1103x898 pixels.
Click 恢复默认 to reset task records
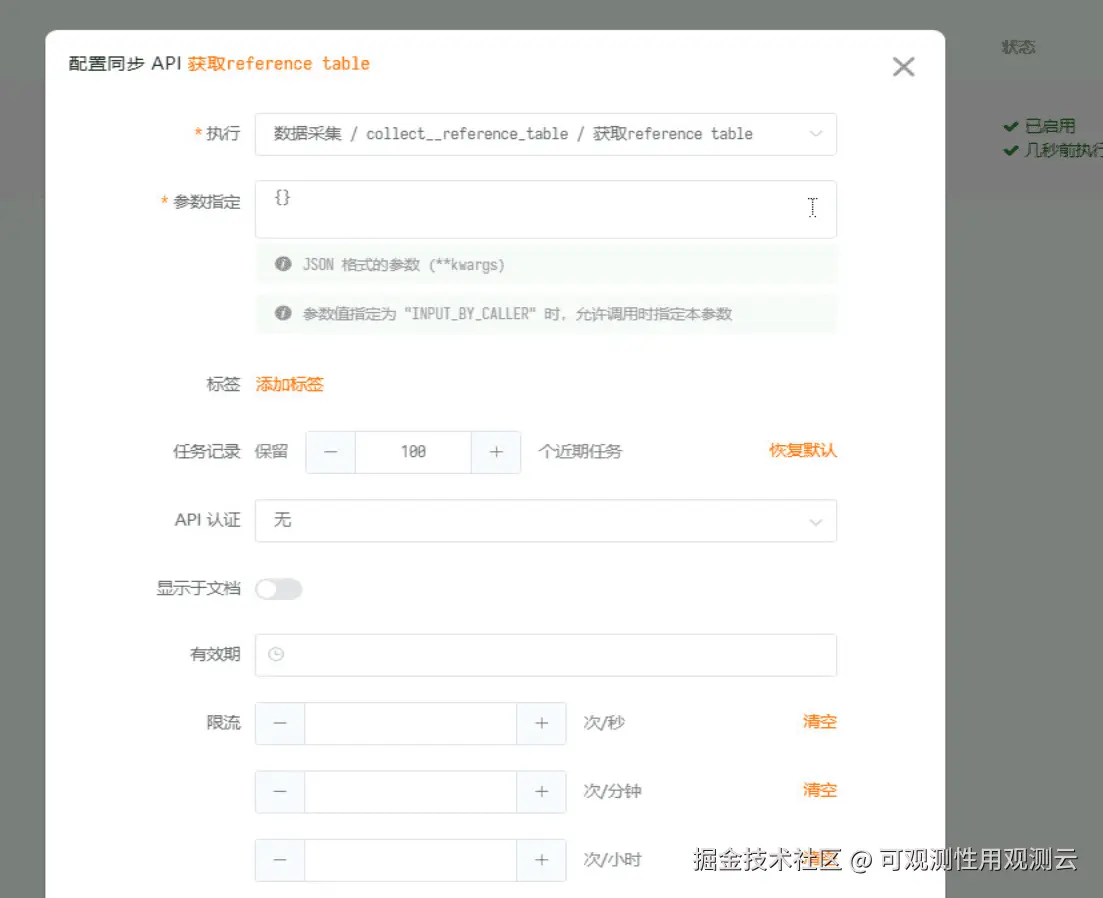click(803, 450)
